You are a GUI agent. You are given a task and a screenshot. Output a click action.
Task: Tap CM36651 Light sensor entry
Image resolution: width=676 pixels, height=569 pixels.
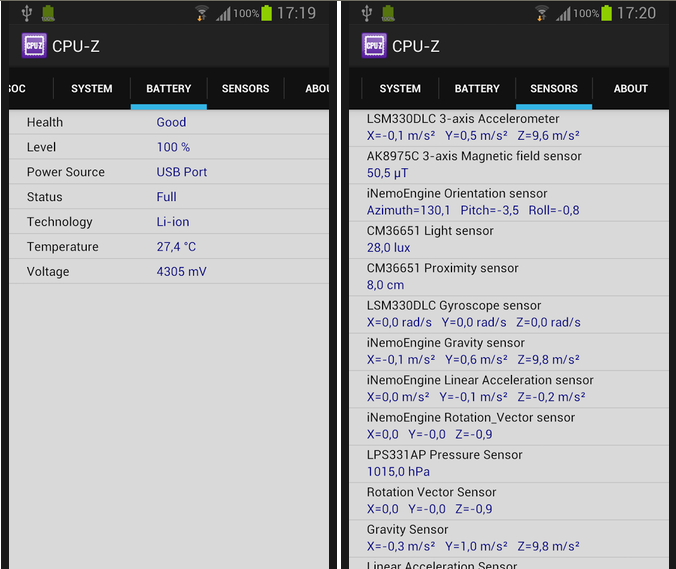(x=509, y=240)
